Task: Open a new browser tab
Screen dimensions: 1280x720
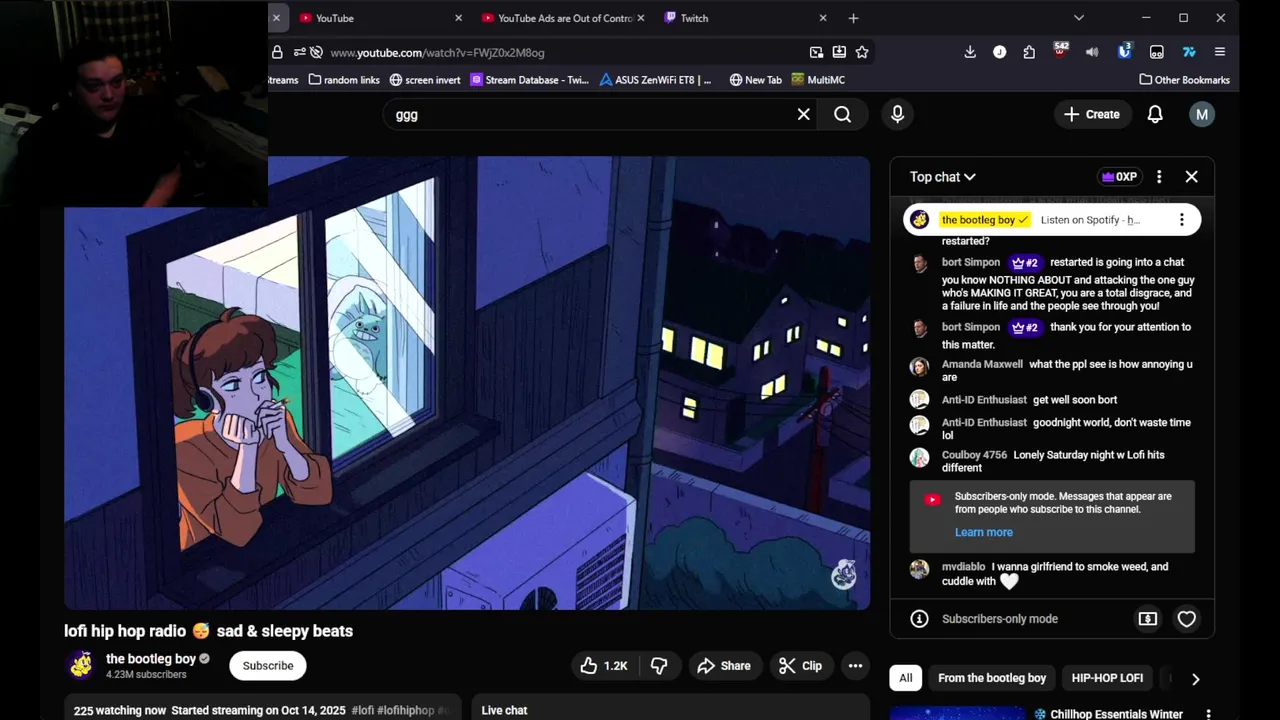Action: point(853,18)
